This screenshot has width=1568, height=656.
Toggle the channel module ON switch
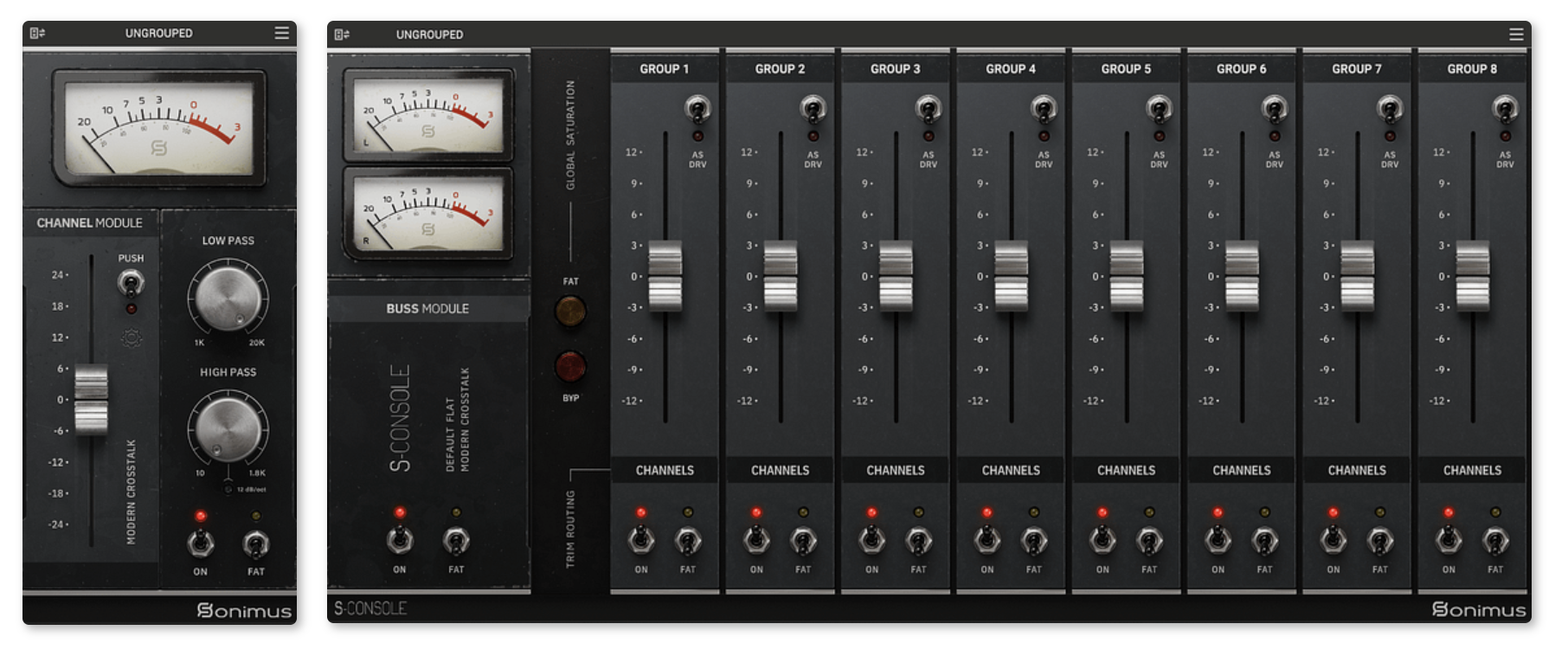pyautogui.click(x=201, y=543)
